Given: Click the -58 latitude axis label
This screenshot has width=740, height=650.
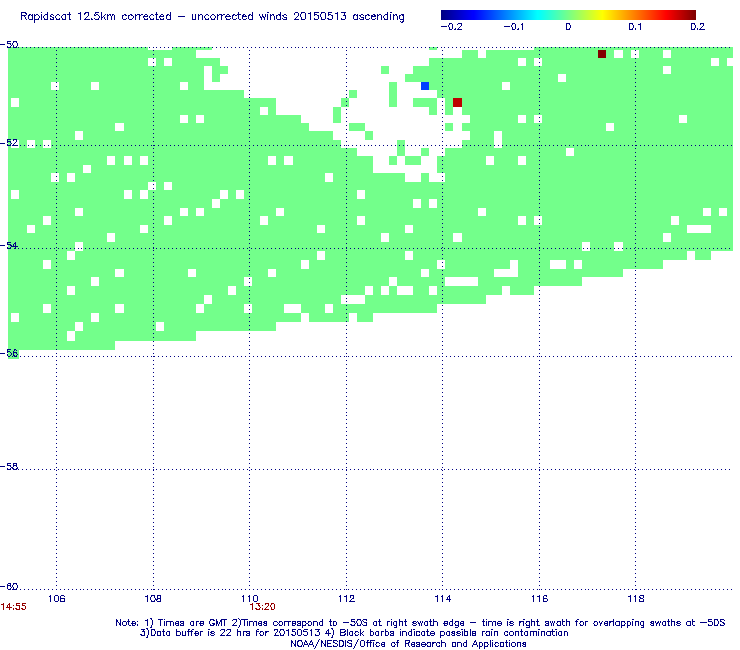Looking at the screenshot, I should point(9,466).
